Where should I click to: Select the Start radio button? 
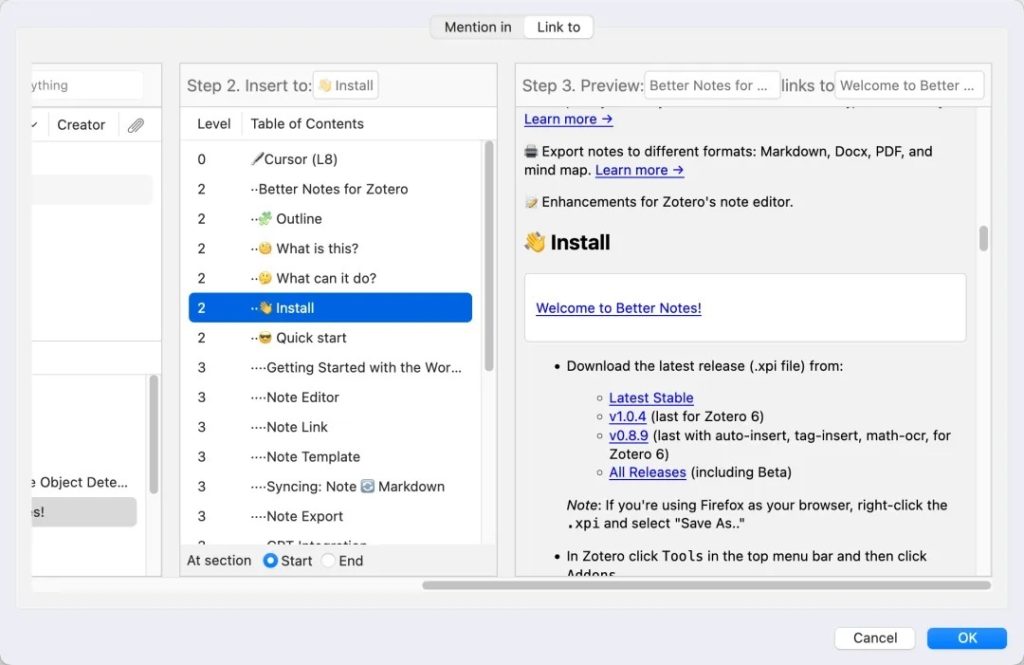click(x=270, y=561)
